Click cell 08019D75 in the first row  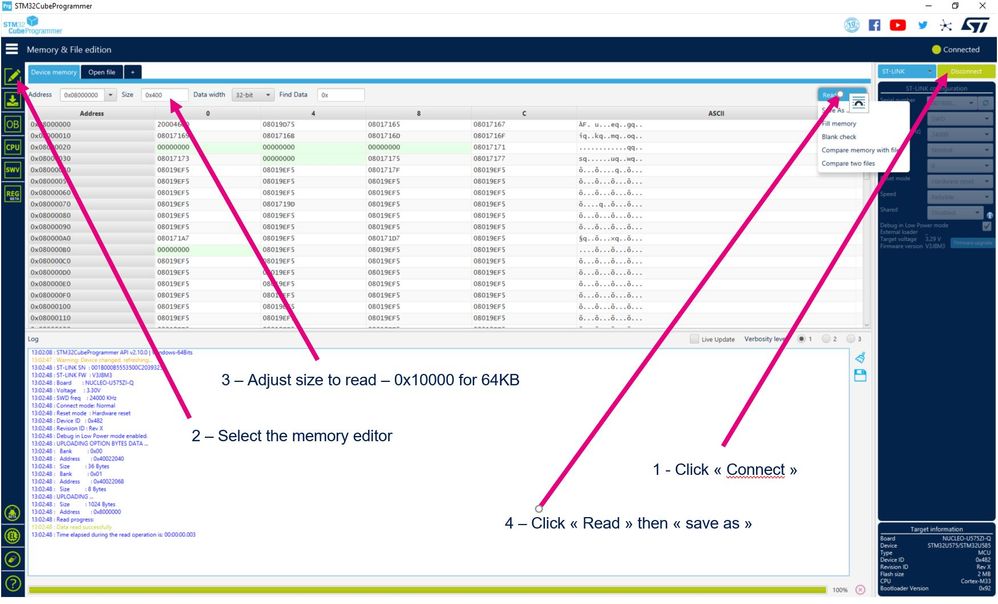(279, 124)
